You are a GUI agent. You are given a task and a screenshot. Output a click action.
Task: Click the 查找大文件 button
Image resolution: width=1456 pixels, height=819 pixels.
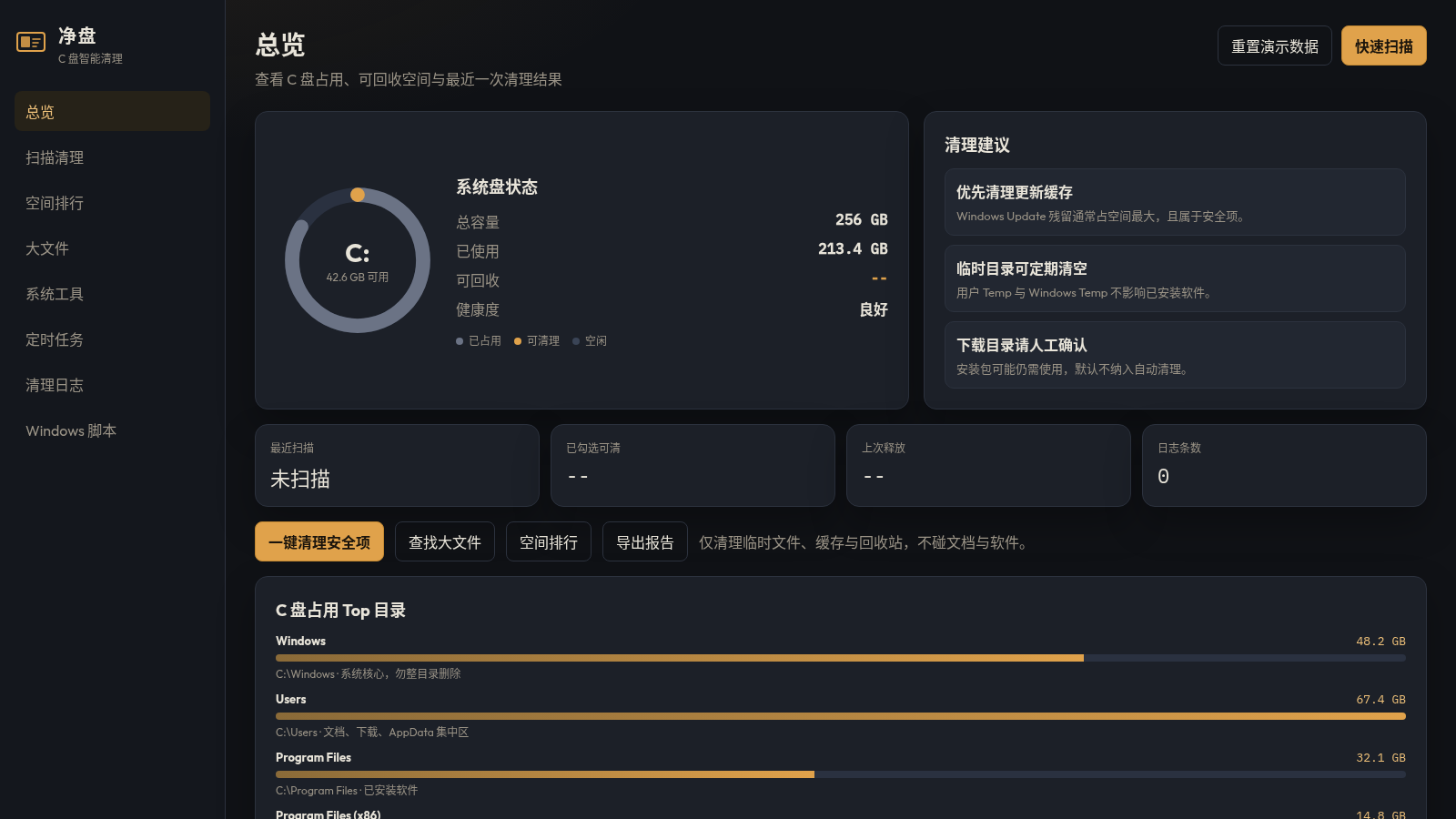tap(445, 541)
